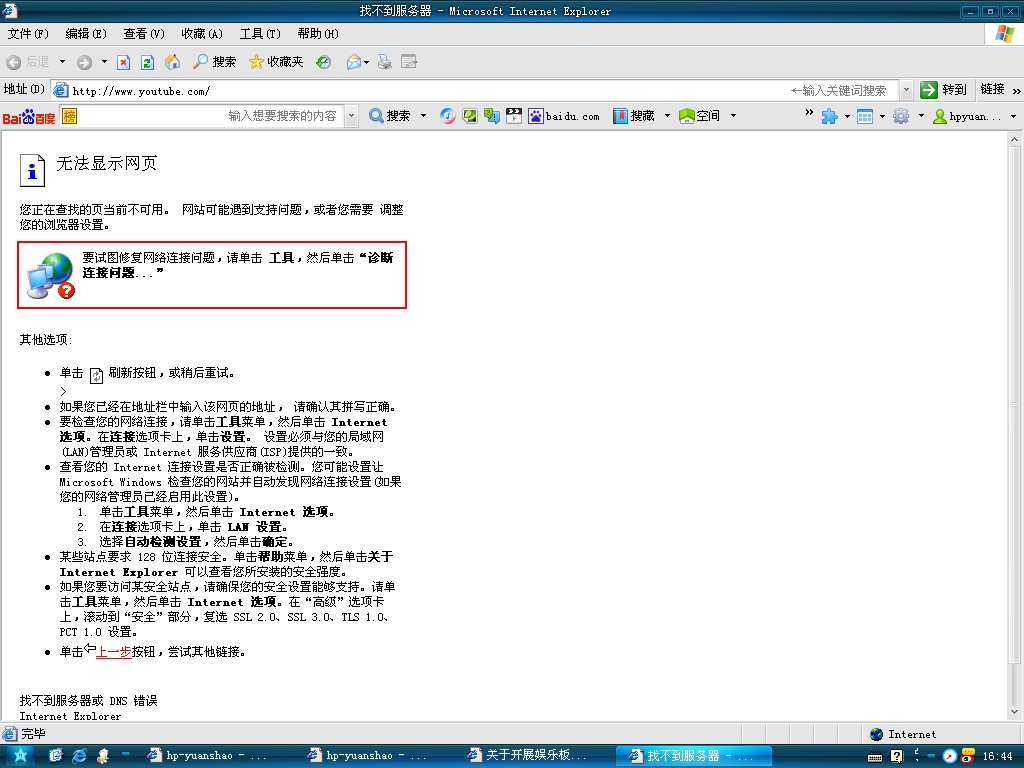
Task: Open the Favorites star (收藏夹)
Action: pyautogui.click(x=276, y=62)
